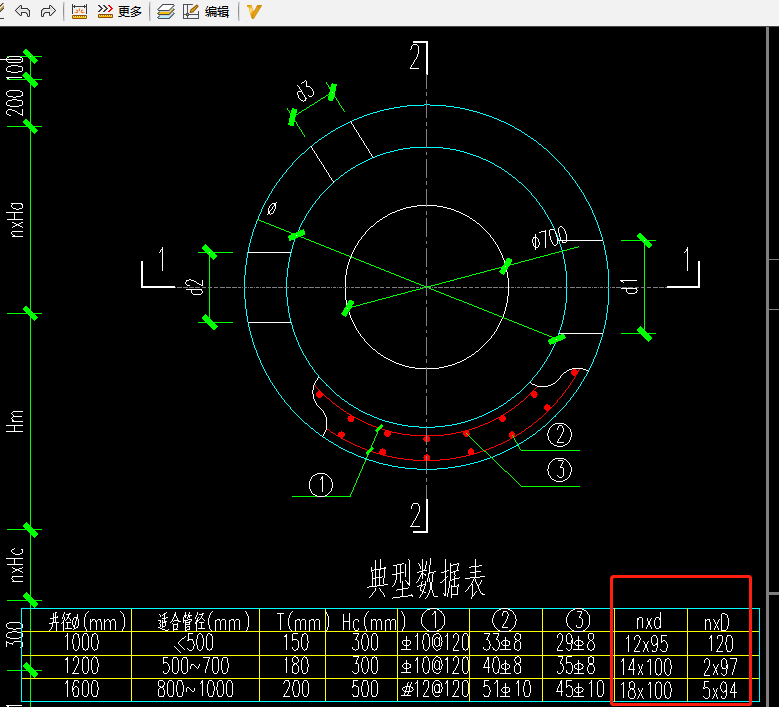
Task: Click the gold V VIP icon
Action: click(253, 11)
